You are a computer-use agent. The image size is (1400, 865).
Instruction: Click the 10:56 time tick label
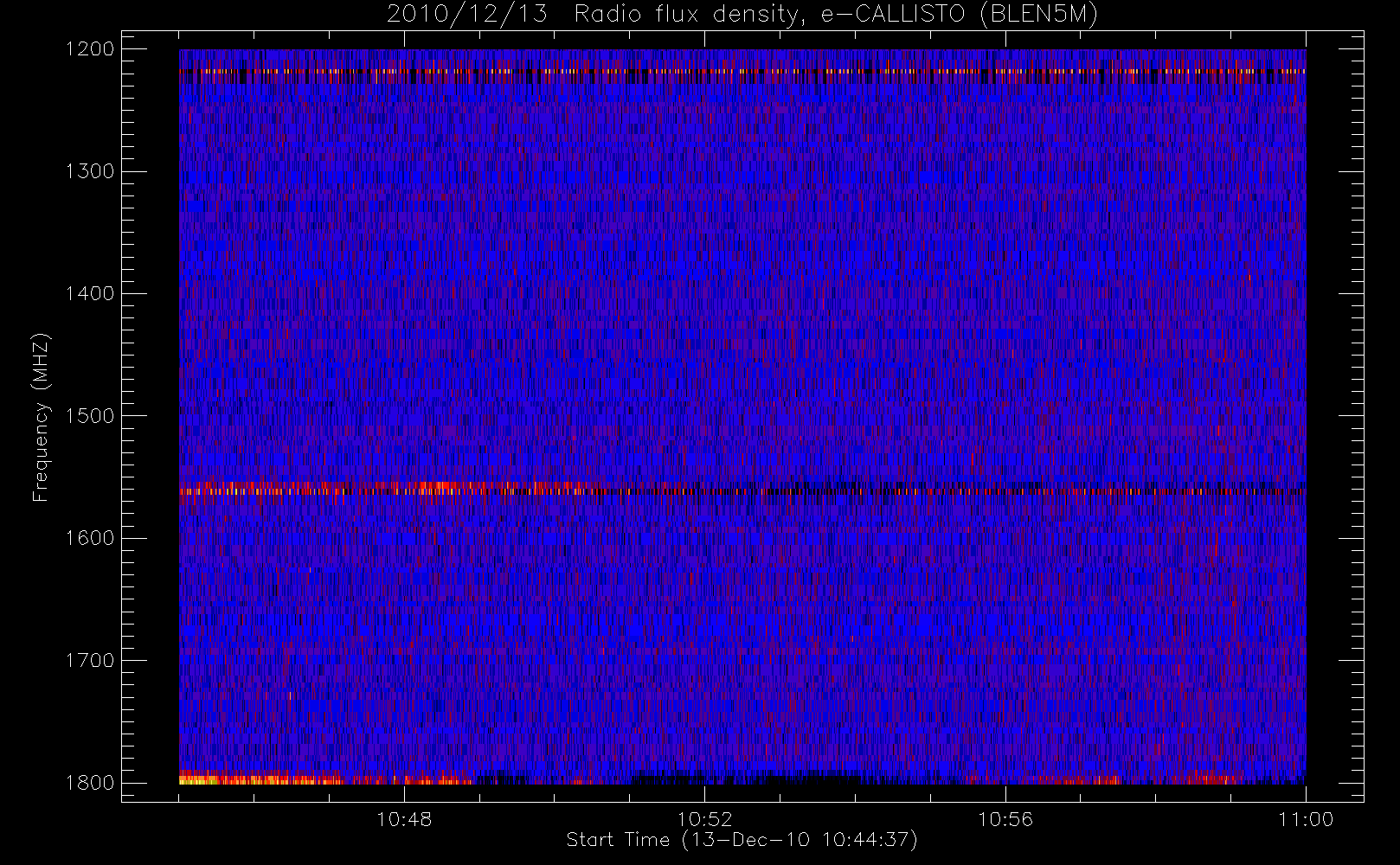tap(1005, 819)
